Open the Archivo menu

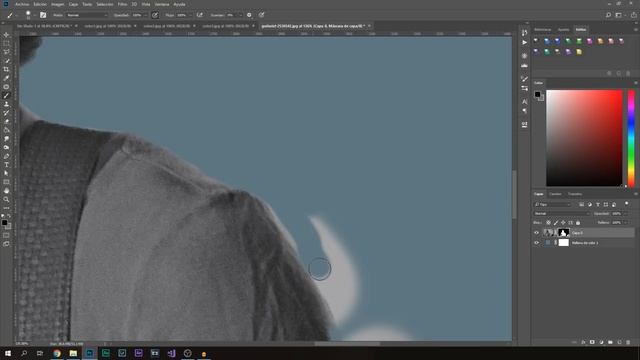coord(22,4)
